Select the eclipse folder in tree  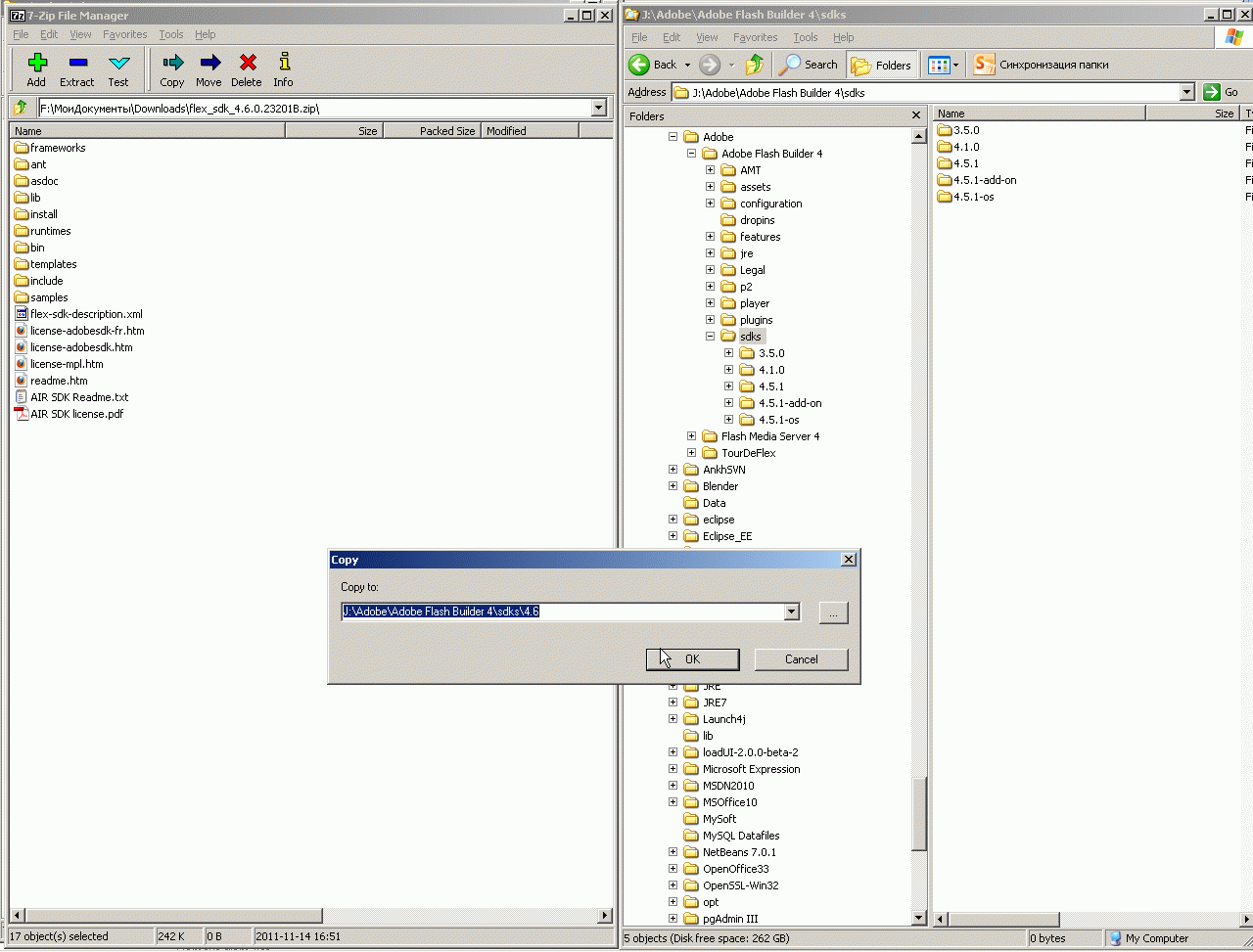coord(710,520)
